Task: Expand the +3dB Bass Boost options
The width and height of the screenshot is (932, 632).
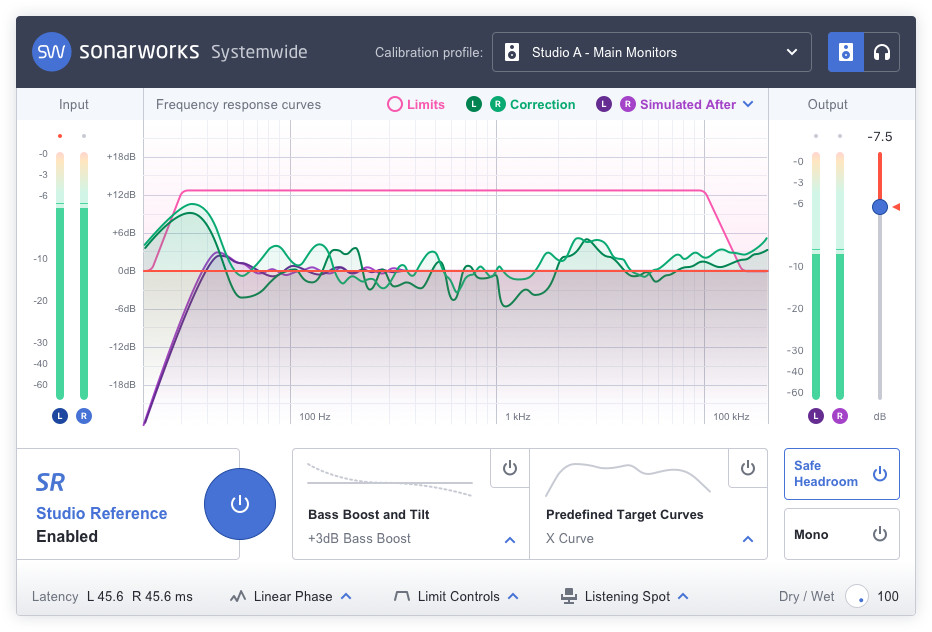Action: point(509,539)
